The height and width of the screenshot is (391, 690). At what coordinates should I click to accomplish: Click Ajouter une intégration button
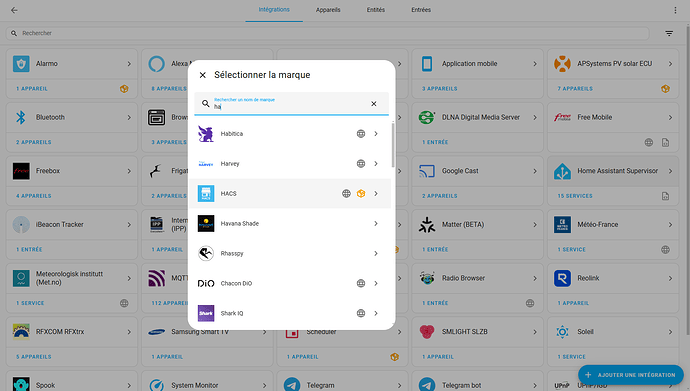pyautogui.click(x=631, y=375)
